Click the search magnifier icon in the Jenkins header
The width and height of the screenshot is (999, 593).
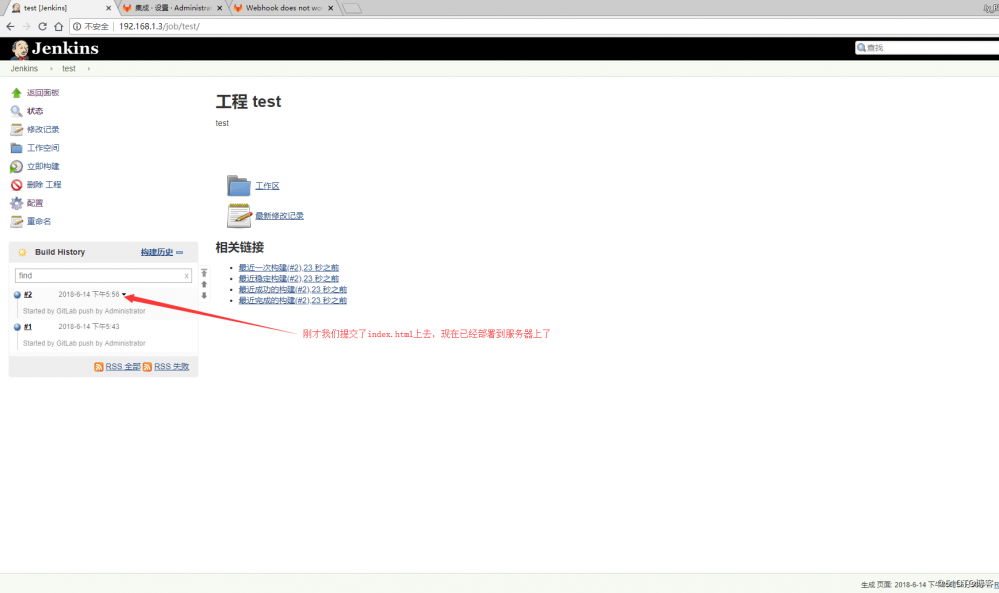pyautogui.click(x=861, y=48)
